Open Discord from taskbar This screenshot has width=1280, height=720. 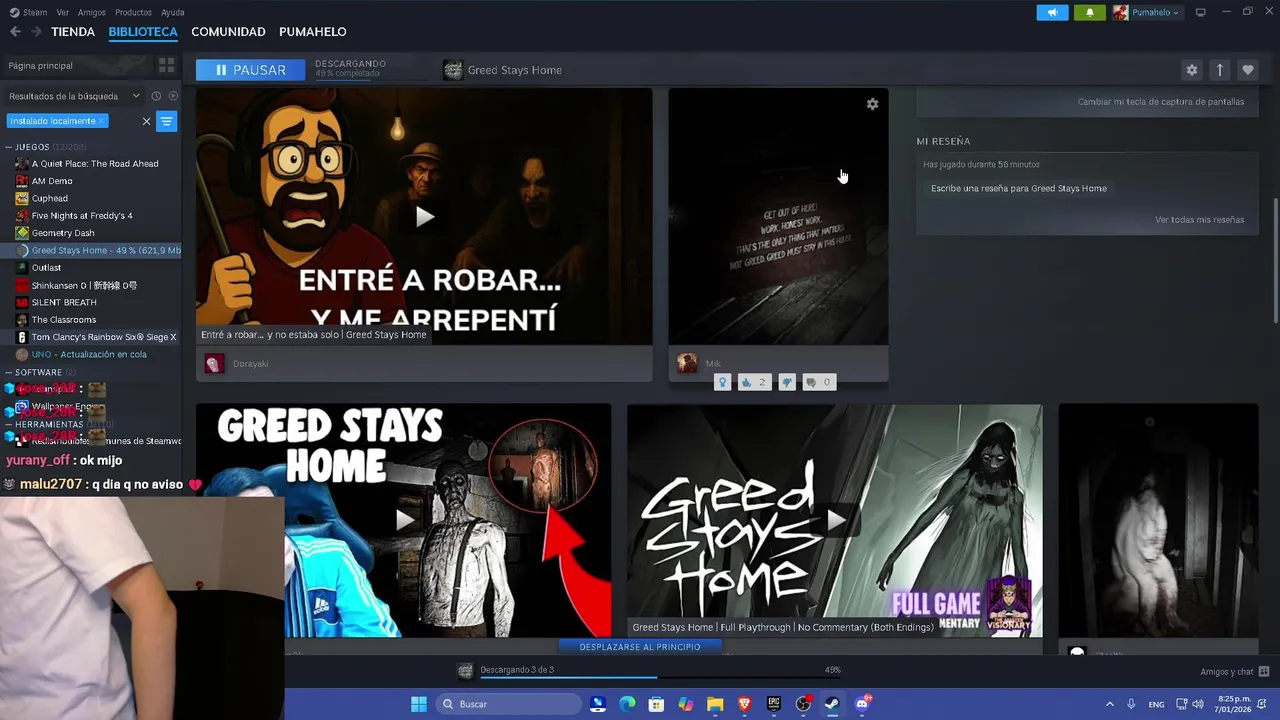[x=862, y=704]
